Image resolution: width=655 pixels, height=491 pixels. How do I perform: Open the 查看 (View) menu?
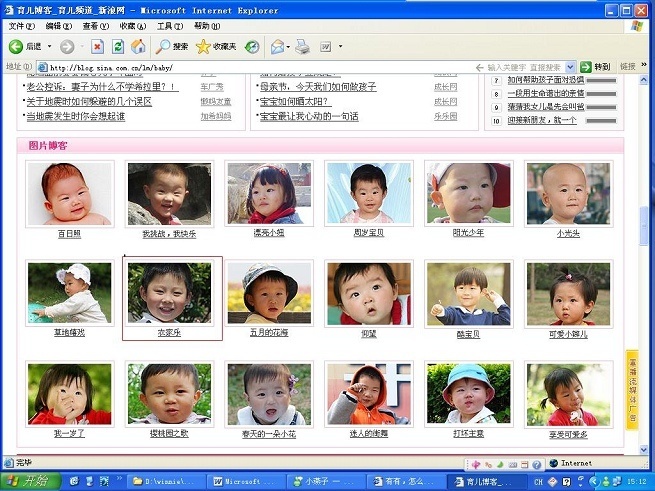pos(96,25)
